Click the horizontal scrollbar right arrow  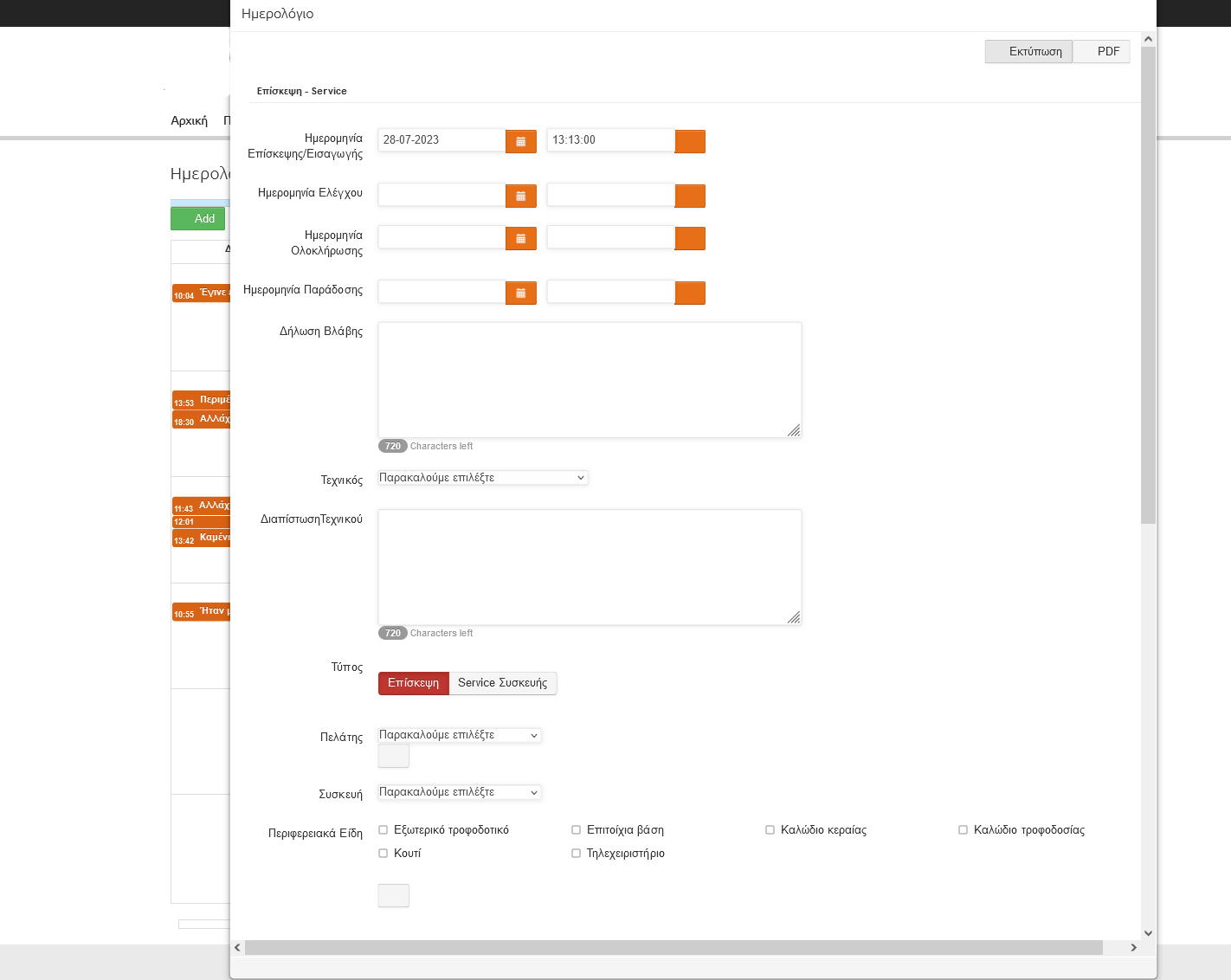tap(1133, 948)
